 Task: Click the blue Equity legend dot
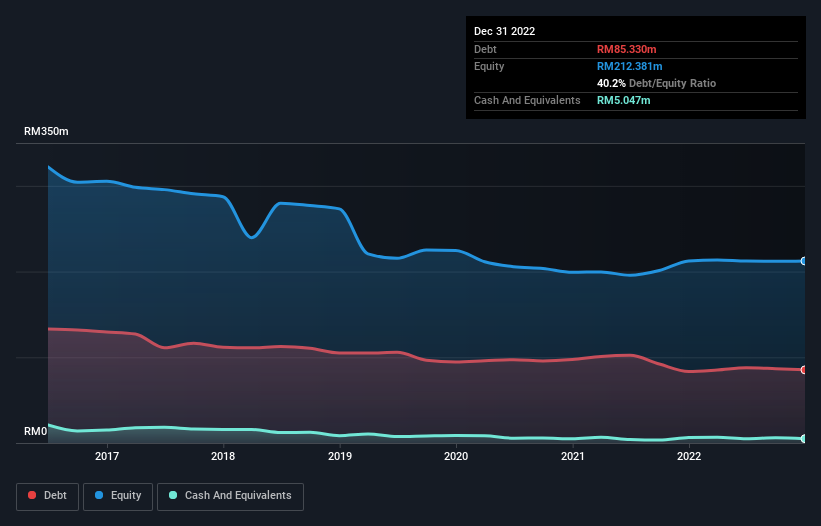[99, 495]
